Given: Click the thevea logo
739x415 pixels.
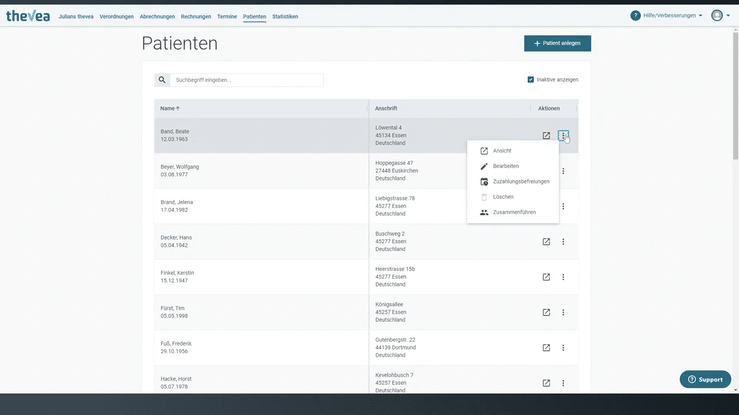Looking at the screenshot, I should pyautogui.click(x=28, y=16).
